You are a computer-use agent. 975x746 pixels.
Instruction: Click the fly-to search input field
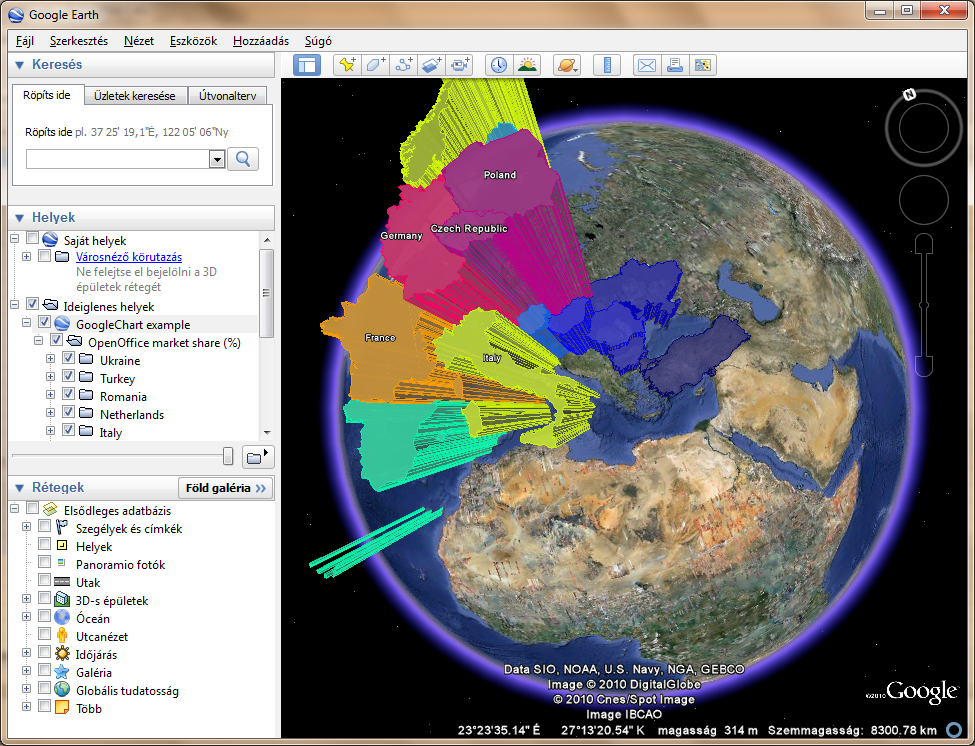(118, 160)
